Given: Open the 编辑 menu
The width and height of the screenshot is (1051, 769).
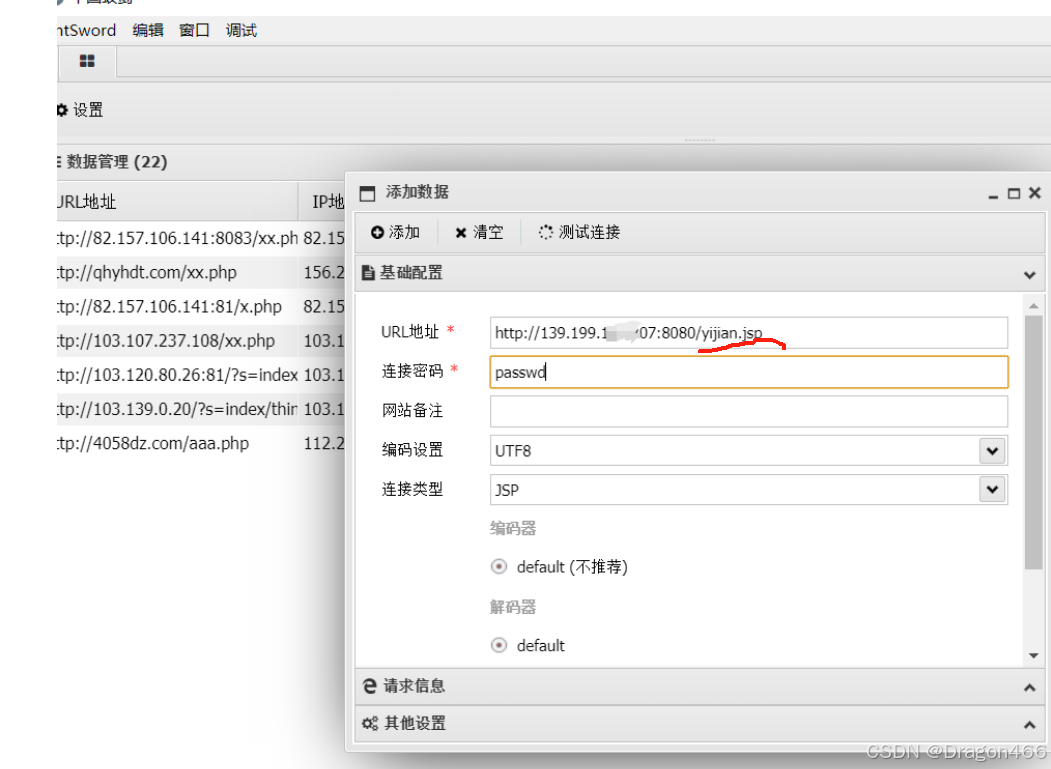Looking at the screenshot, I should pos(148,30).
